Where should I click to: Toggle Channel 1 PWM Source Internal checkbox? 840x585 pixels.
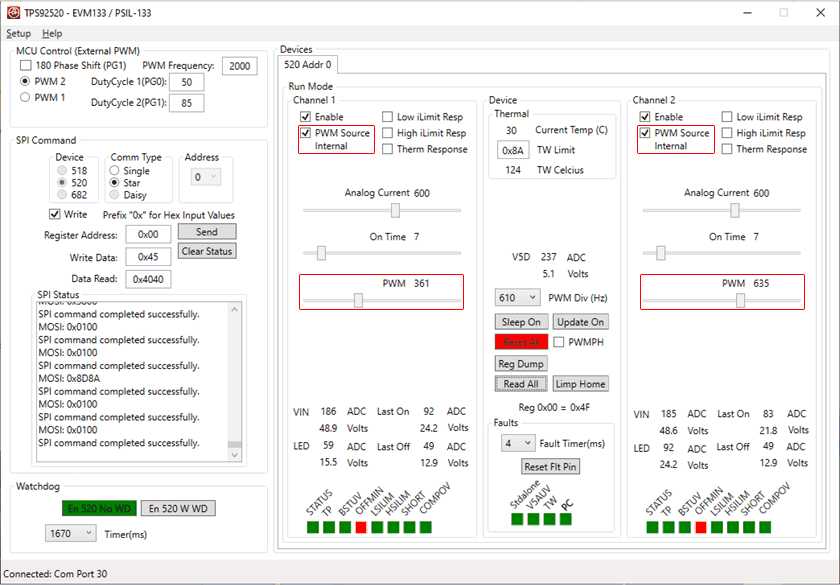click(306, 133)
